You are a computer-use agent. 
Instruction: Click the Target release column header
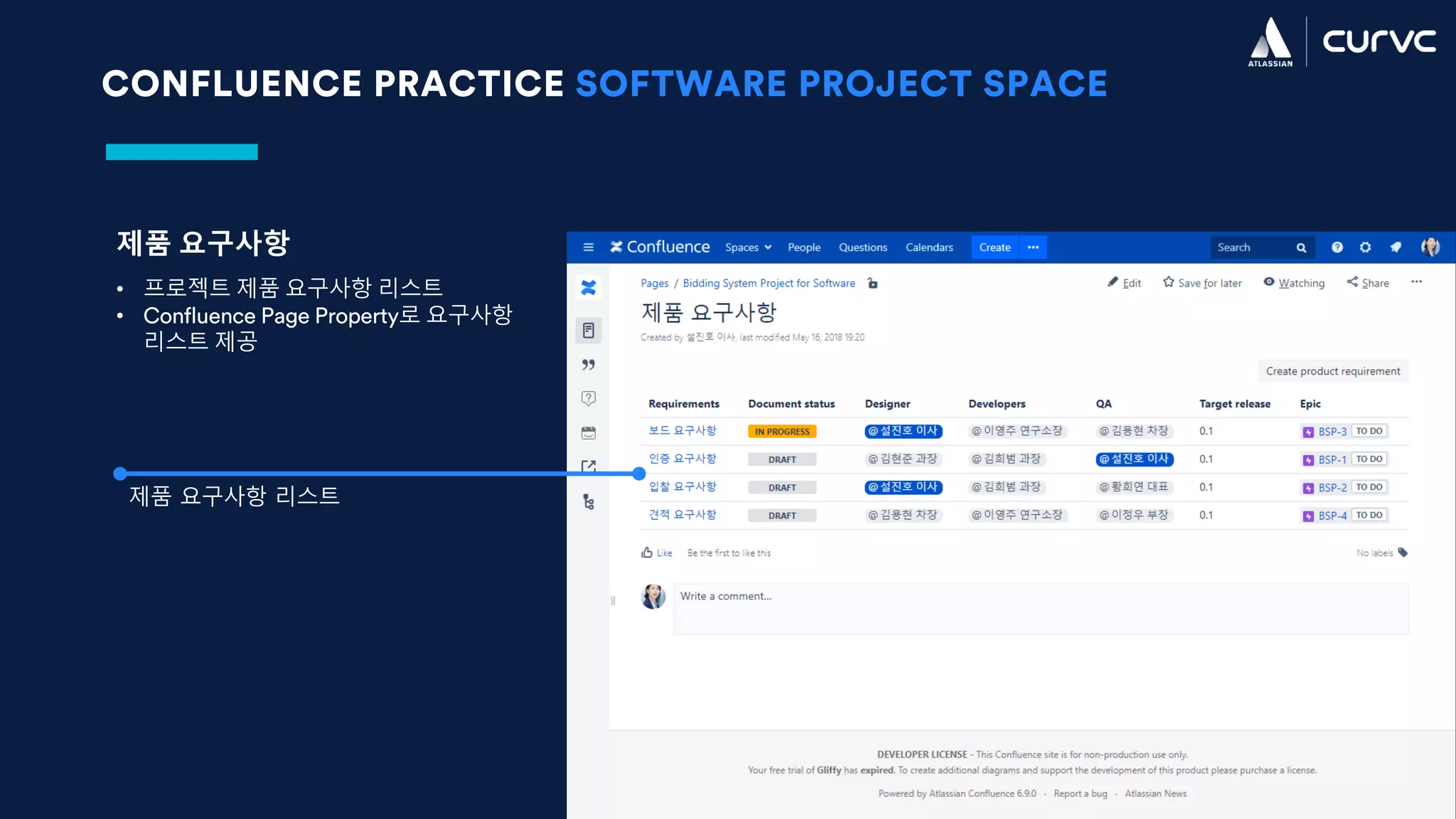click(x=1235, y=404)
